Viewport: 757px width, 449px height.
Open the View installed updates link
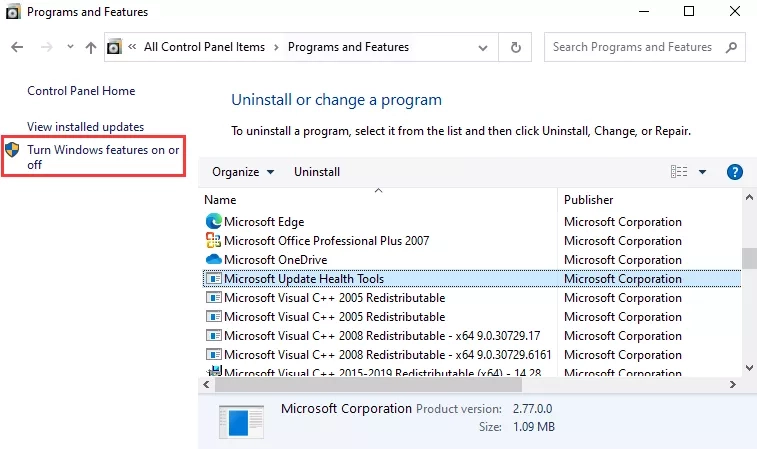[x=86, y=127]
